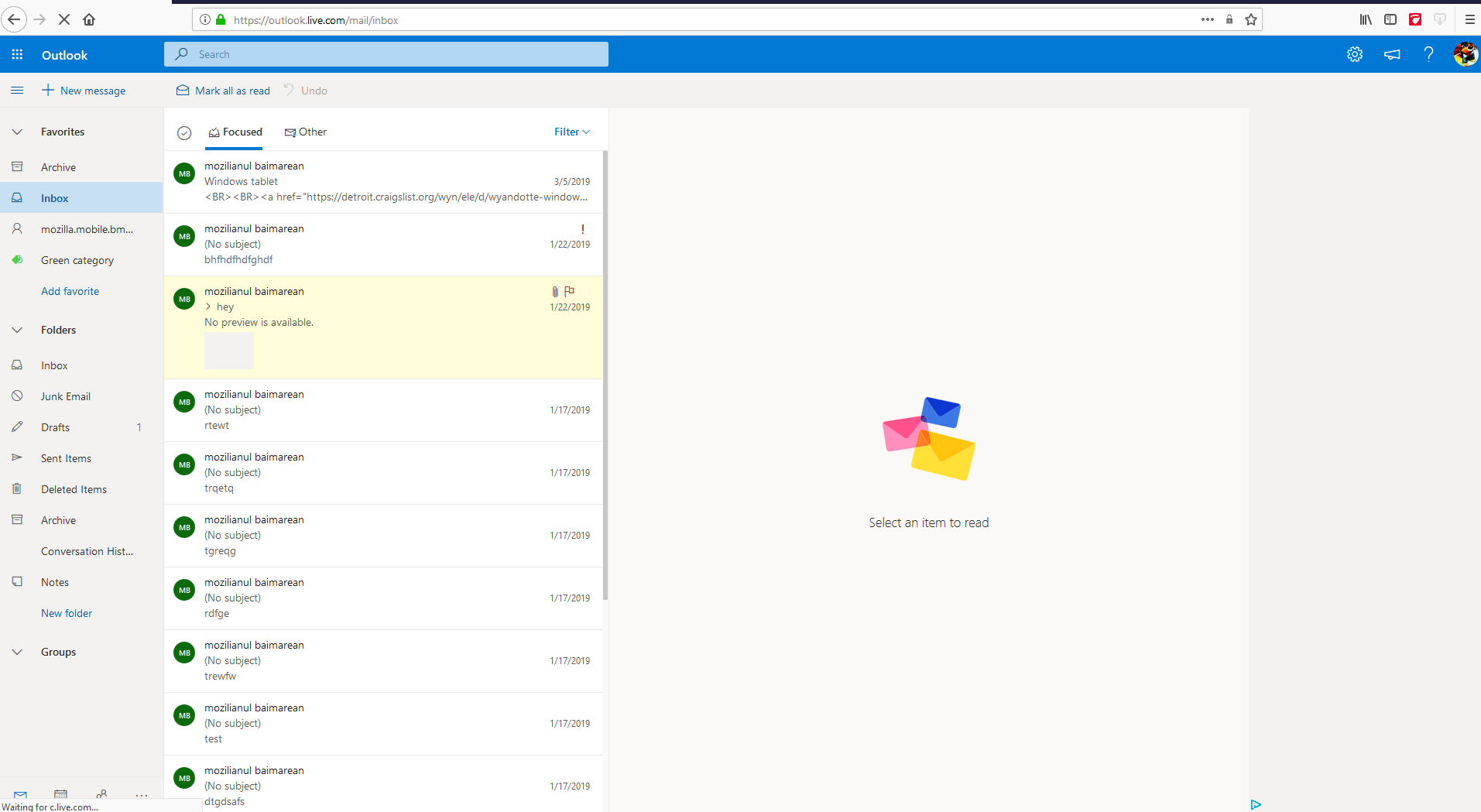1481x812 pixels.
Task: Open People from the bottom navigation
Action: (101, 793)
